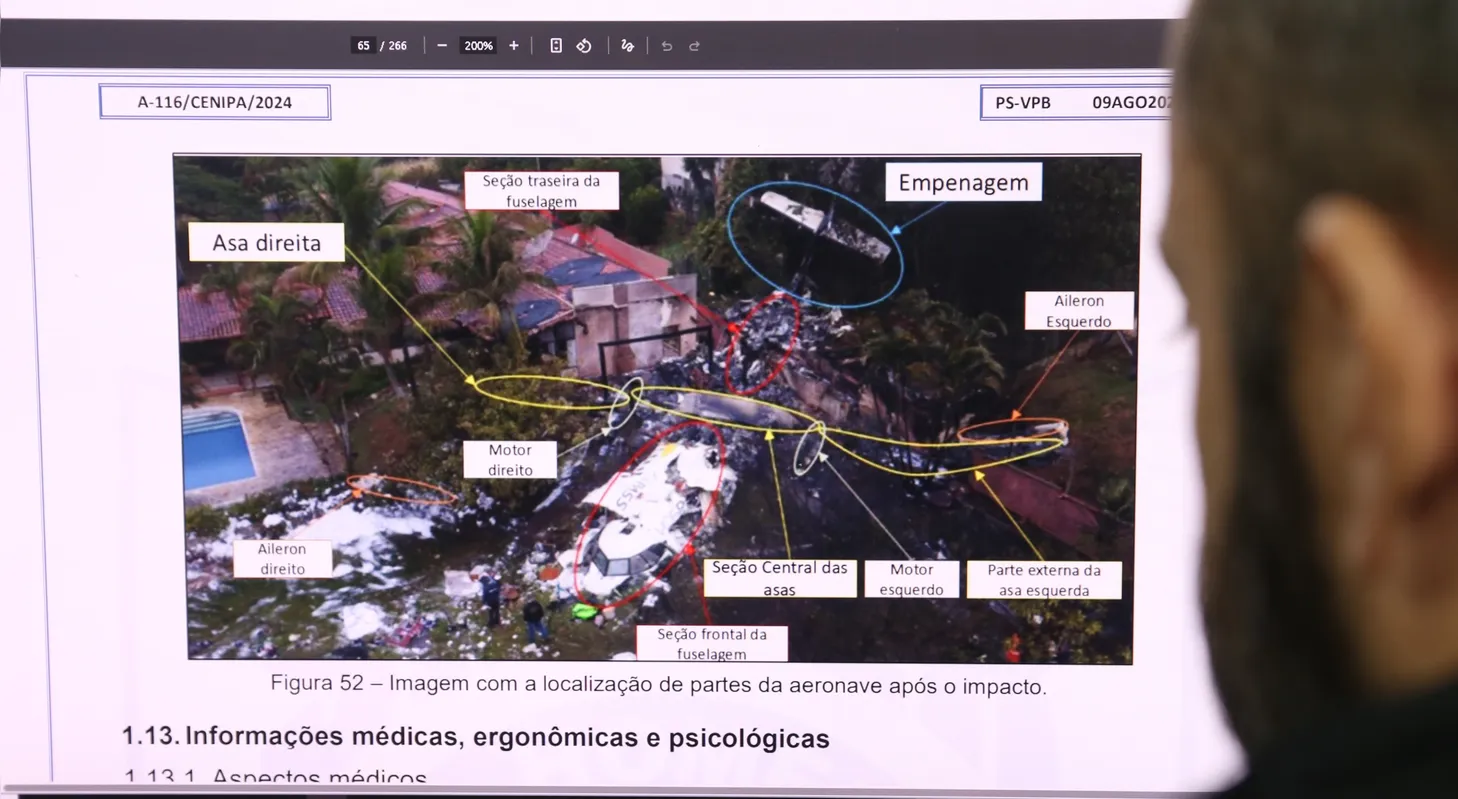
Task: Click the heading '1.13. Informações médicas, ergonômicas e psicológicas'
Action: pyautogui.click(x=476, y=738)
